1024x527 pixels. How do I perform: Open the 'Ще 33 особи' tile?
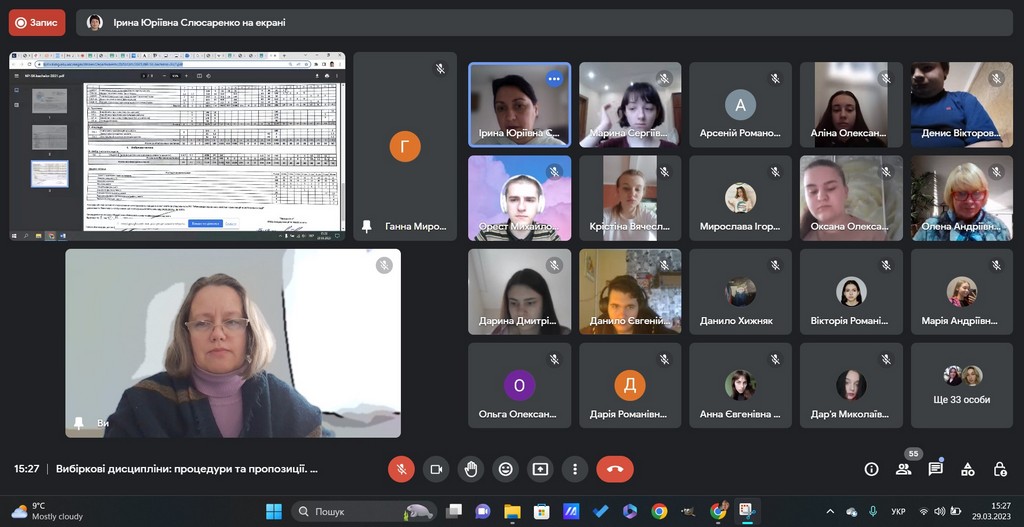[961, 385]
